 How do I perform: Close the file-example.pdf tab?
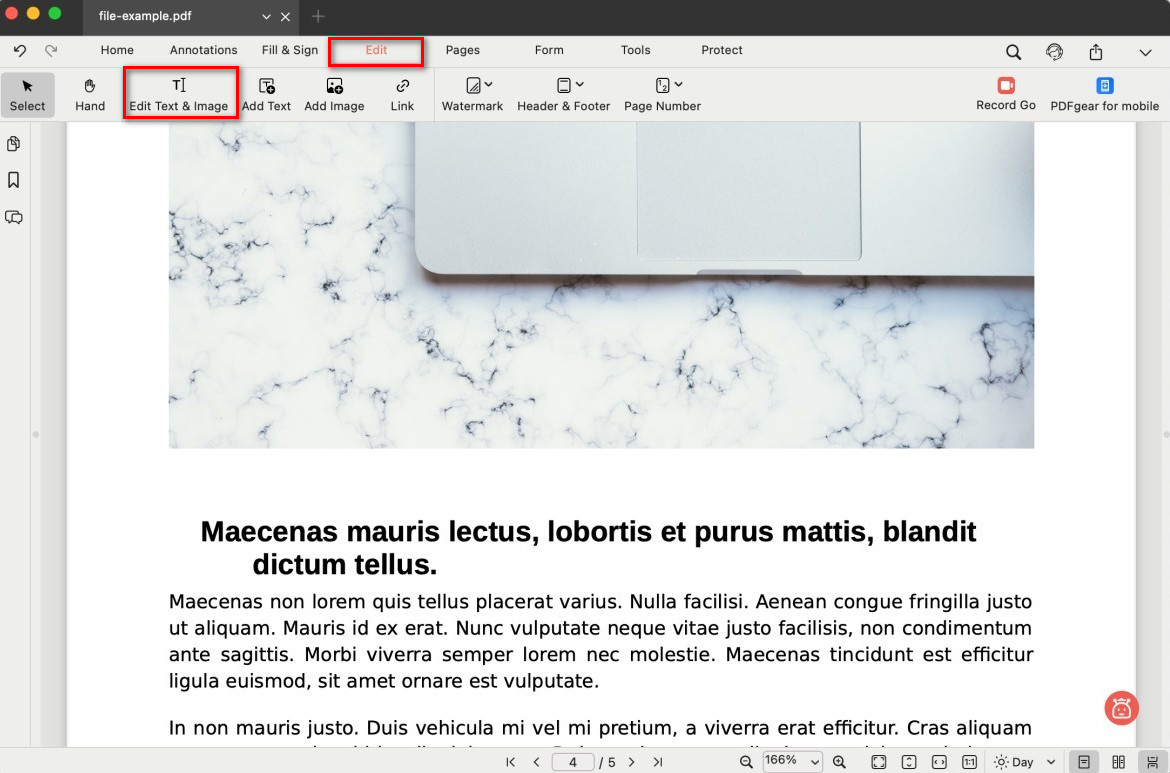tap(285, 16)
